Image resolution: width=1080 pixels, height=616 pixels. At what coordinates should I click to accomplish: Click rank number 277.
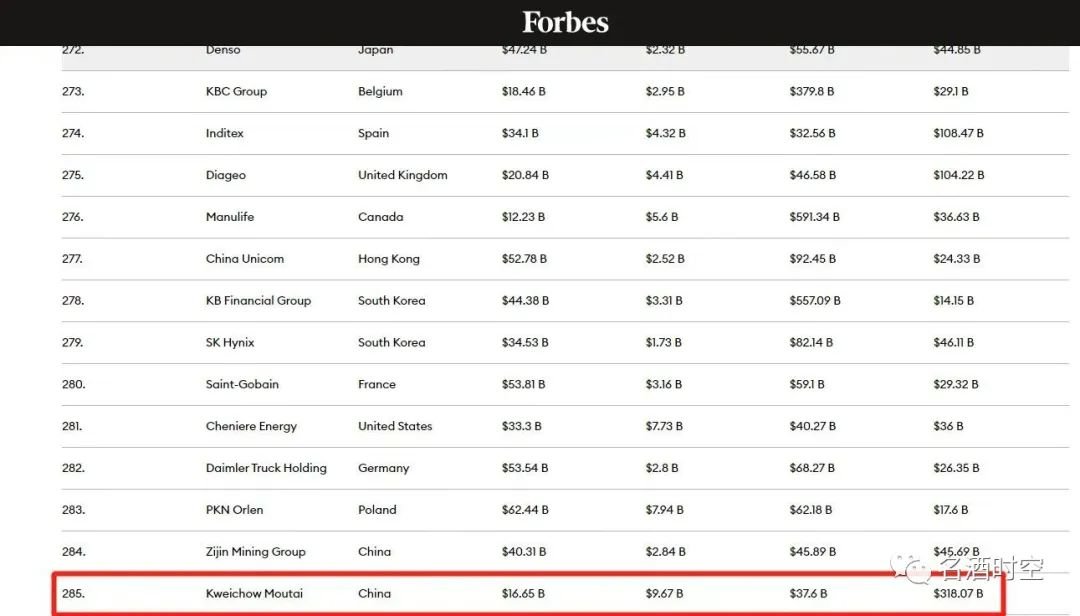tap(72, 259)
